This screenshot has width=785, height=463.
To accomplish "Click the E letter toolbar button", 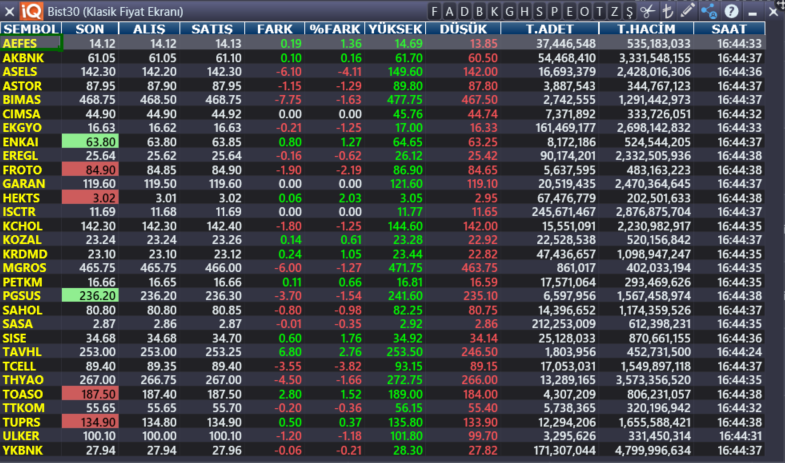I will pyautogui.click(x=569, y=11).
